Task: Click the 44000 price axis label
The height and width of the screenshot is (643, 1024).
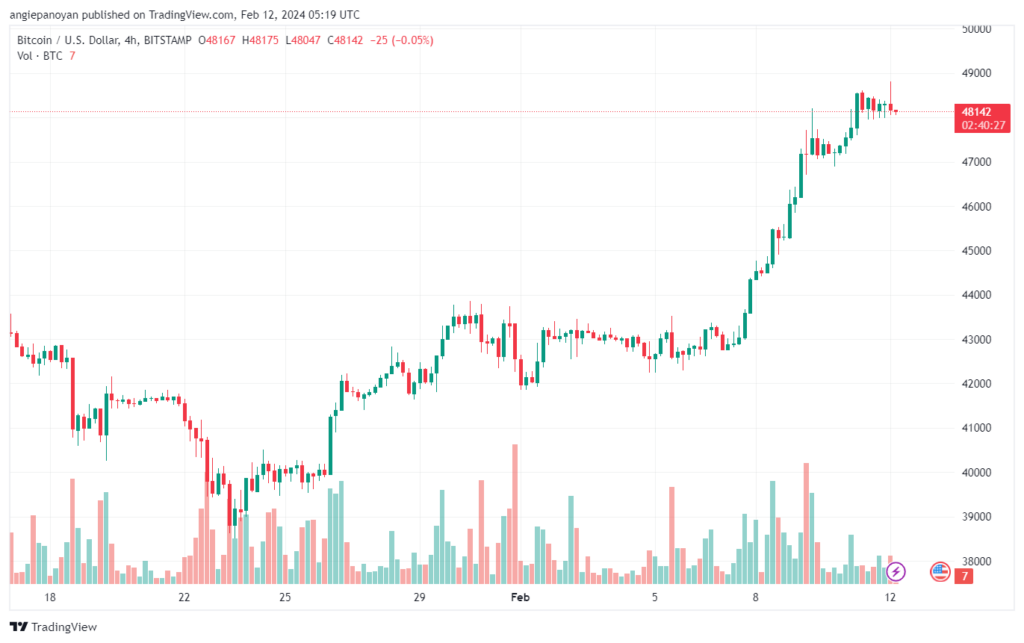Action: (975, 295)
